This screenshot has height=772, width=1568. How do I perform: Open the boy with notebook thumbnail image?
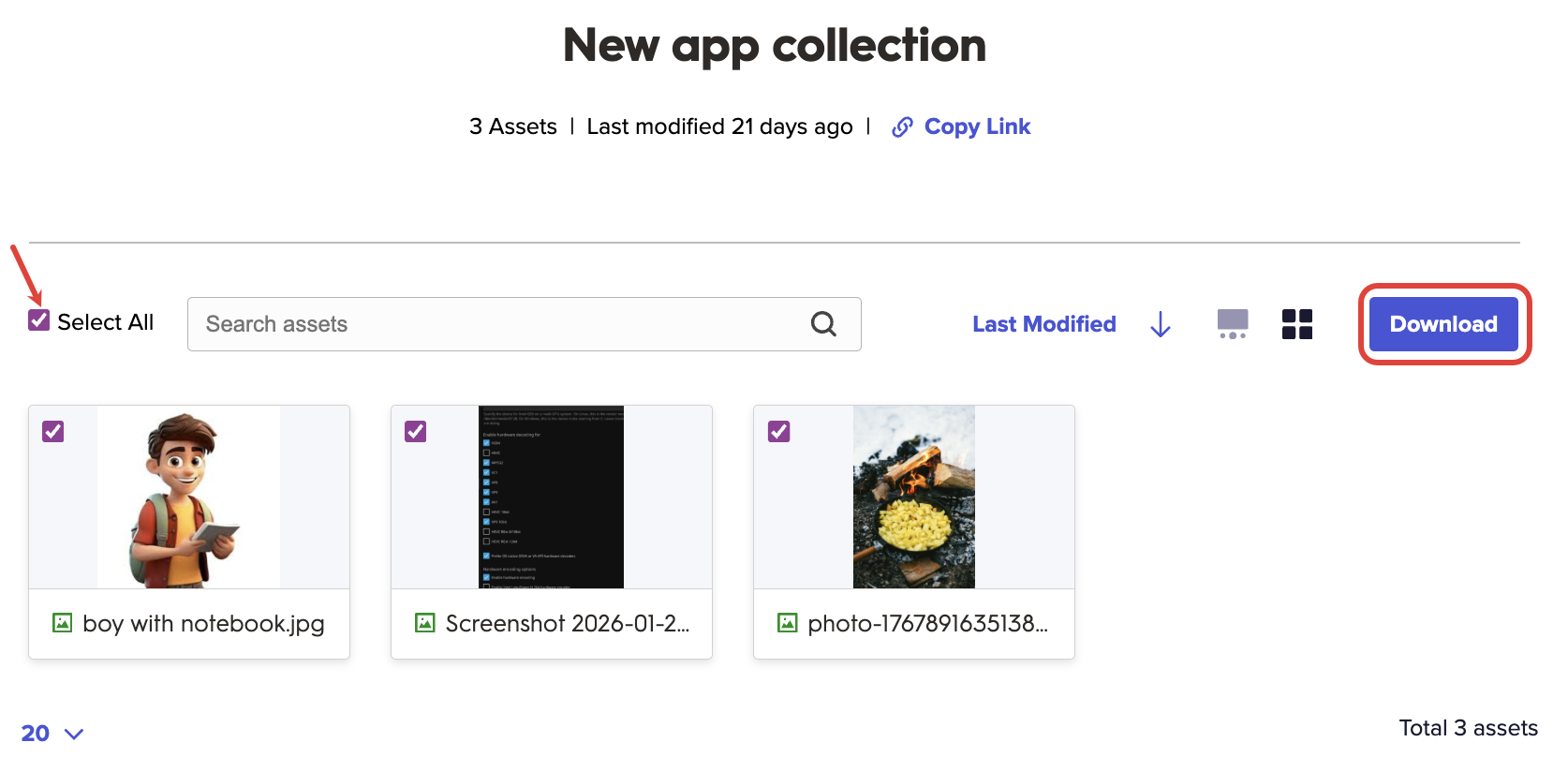[188, 497]
